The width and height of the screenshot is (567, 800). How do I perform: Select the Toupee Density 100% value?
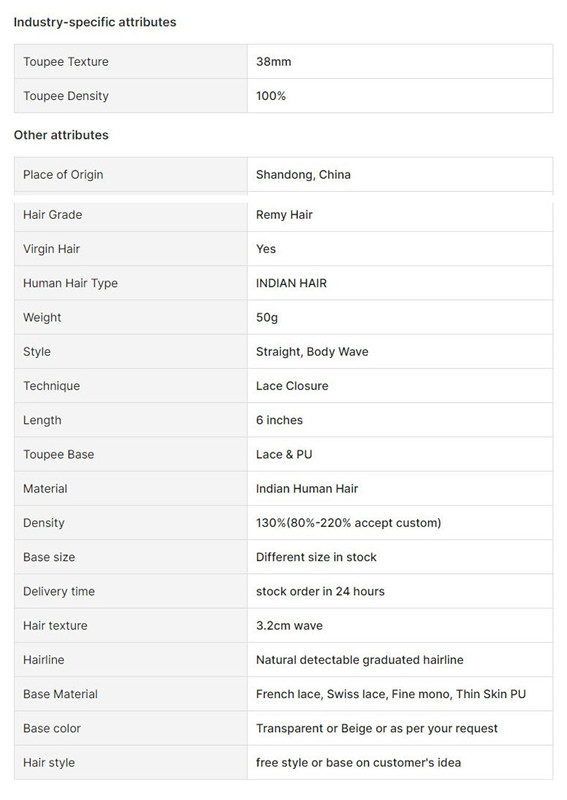[x=271, y=96]
